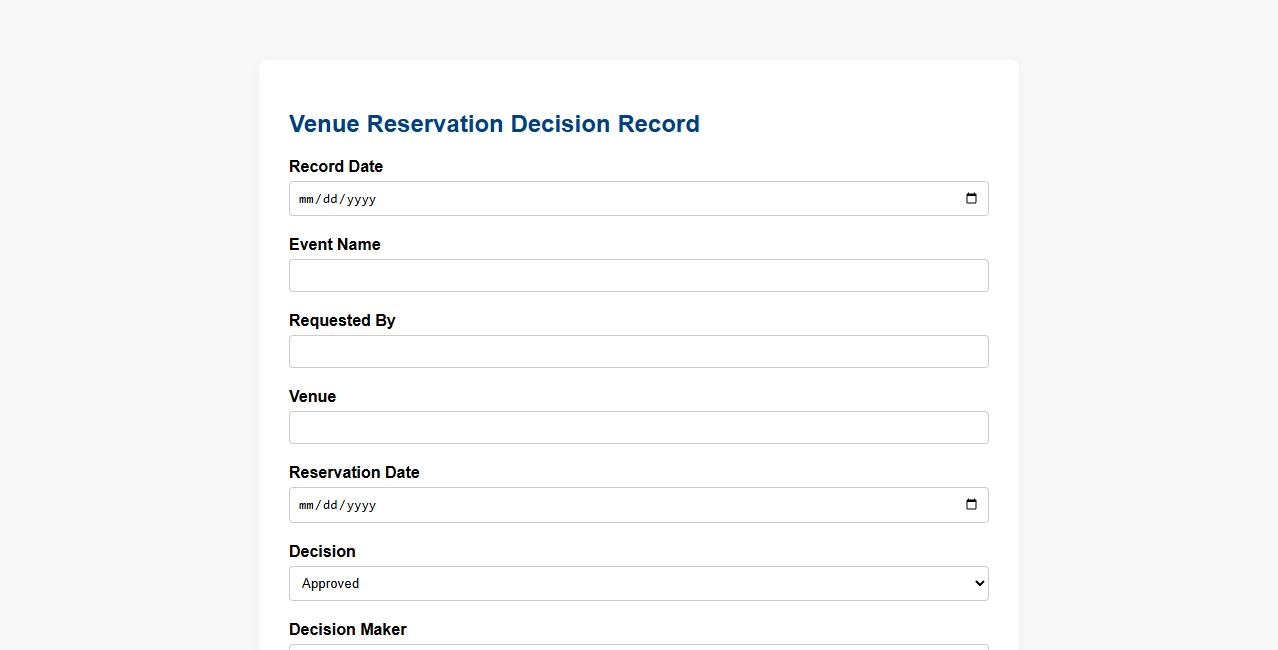Select the day segment in Record Date
Viewport: 1278px width, 650px height.
330,199
